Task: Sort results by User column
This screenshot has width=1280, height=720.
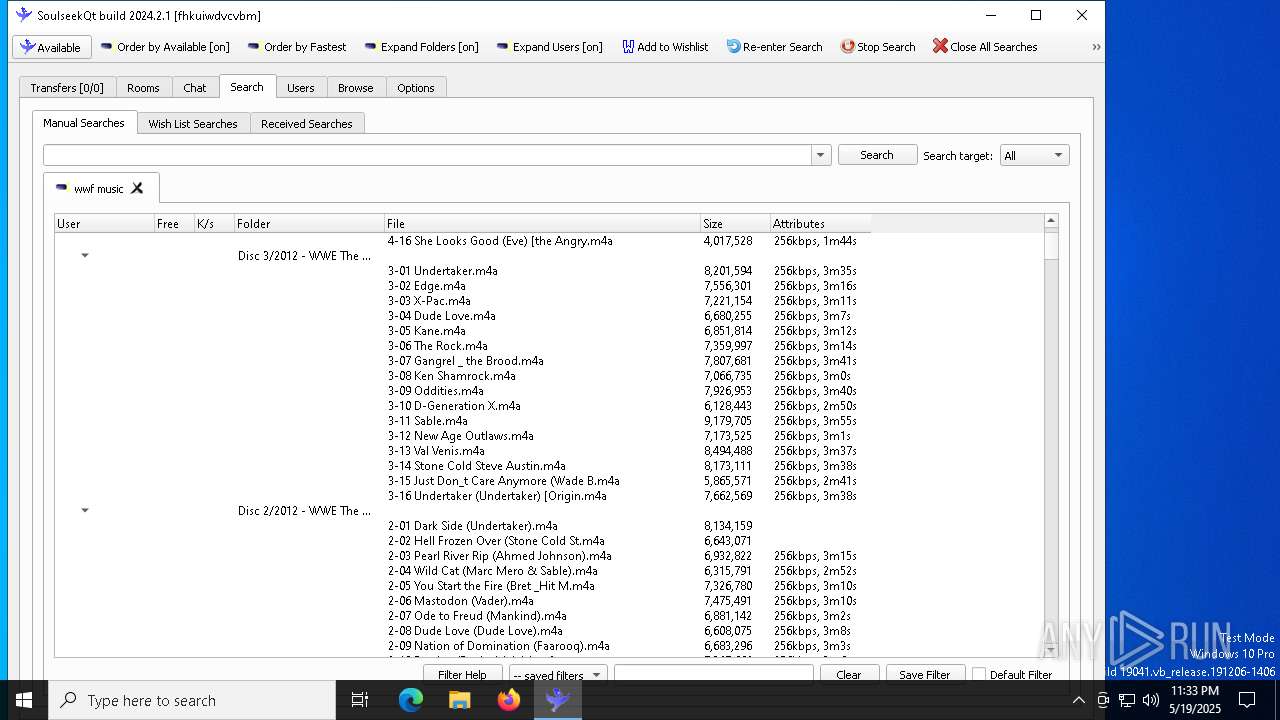Action: tap(104, 223)
